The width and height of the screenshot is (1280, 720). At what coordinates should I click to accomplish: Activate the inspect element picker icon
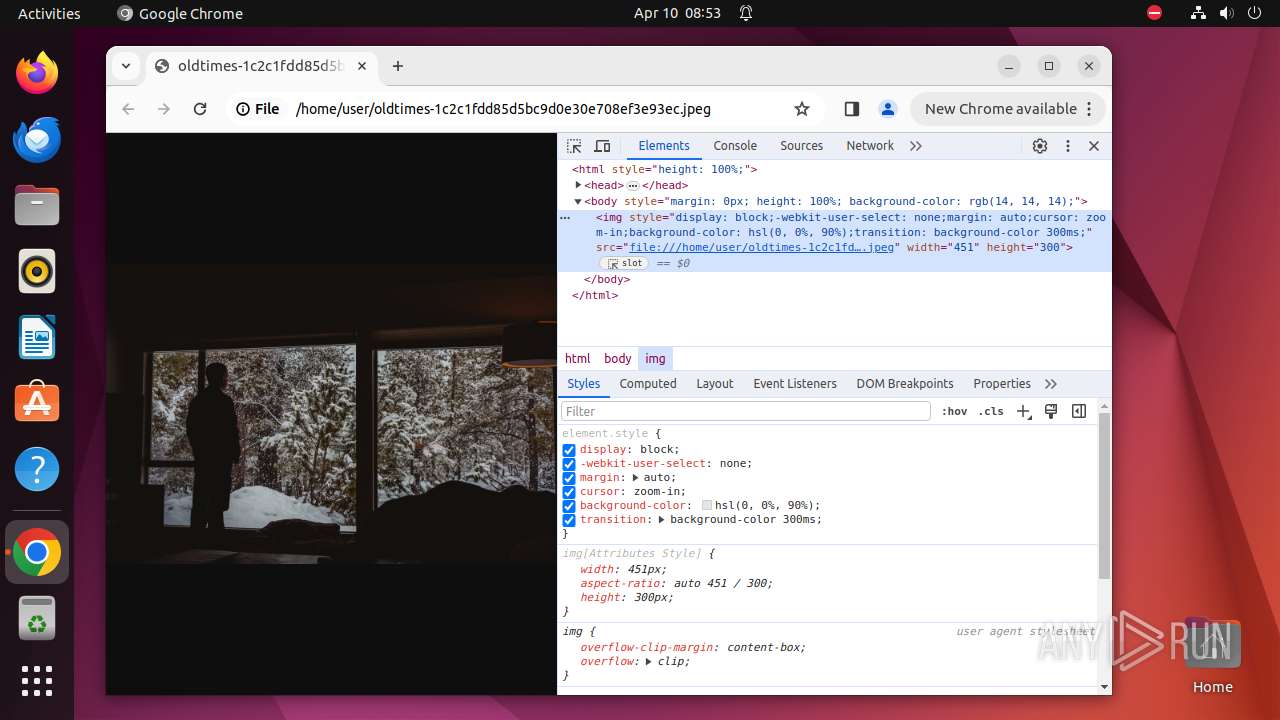pyautogui.click(x=574, y=146)
